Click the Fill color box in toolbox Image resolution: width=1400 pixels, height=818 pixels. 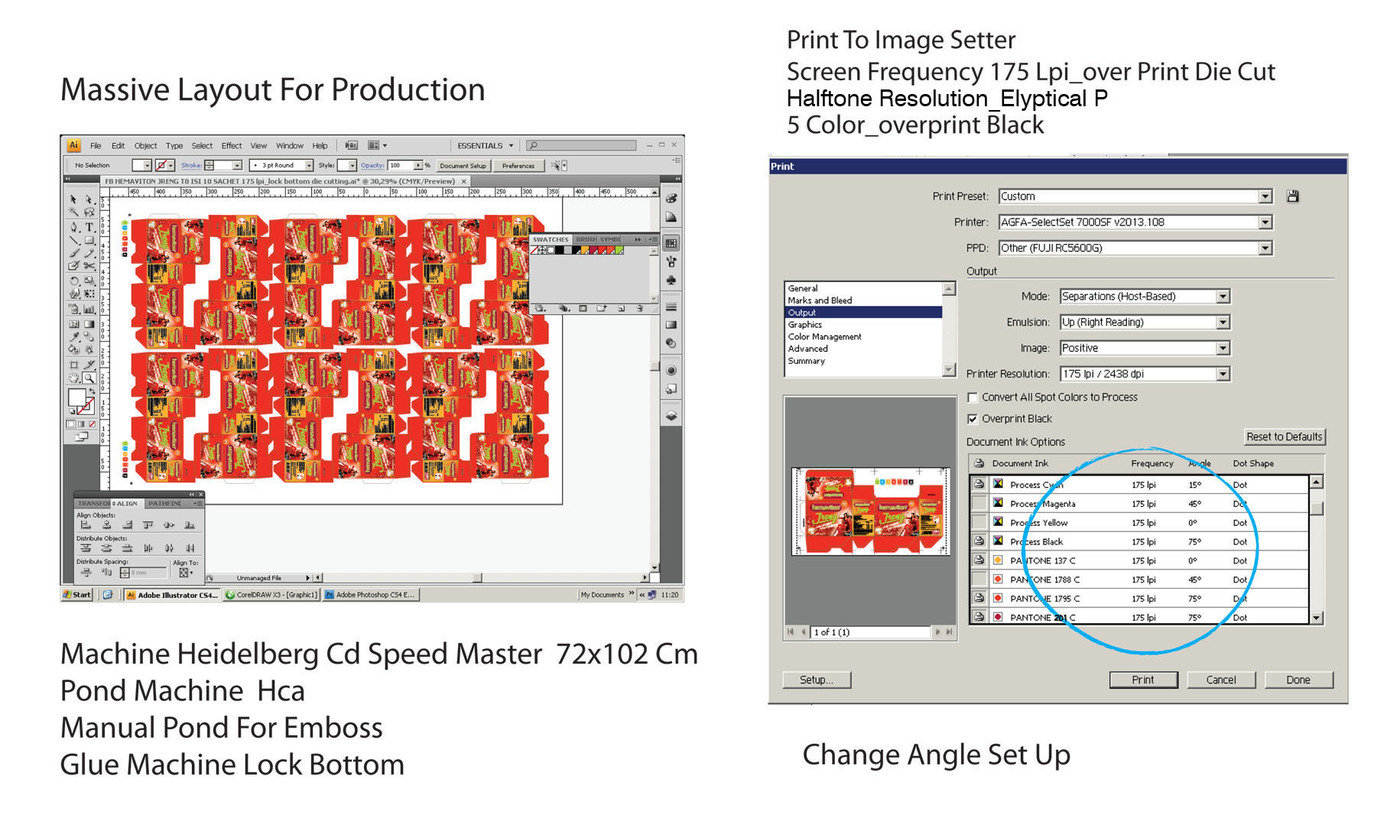click(77, 397)
